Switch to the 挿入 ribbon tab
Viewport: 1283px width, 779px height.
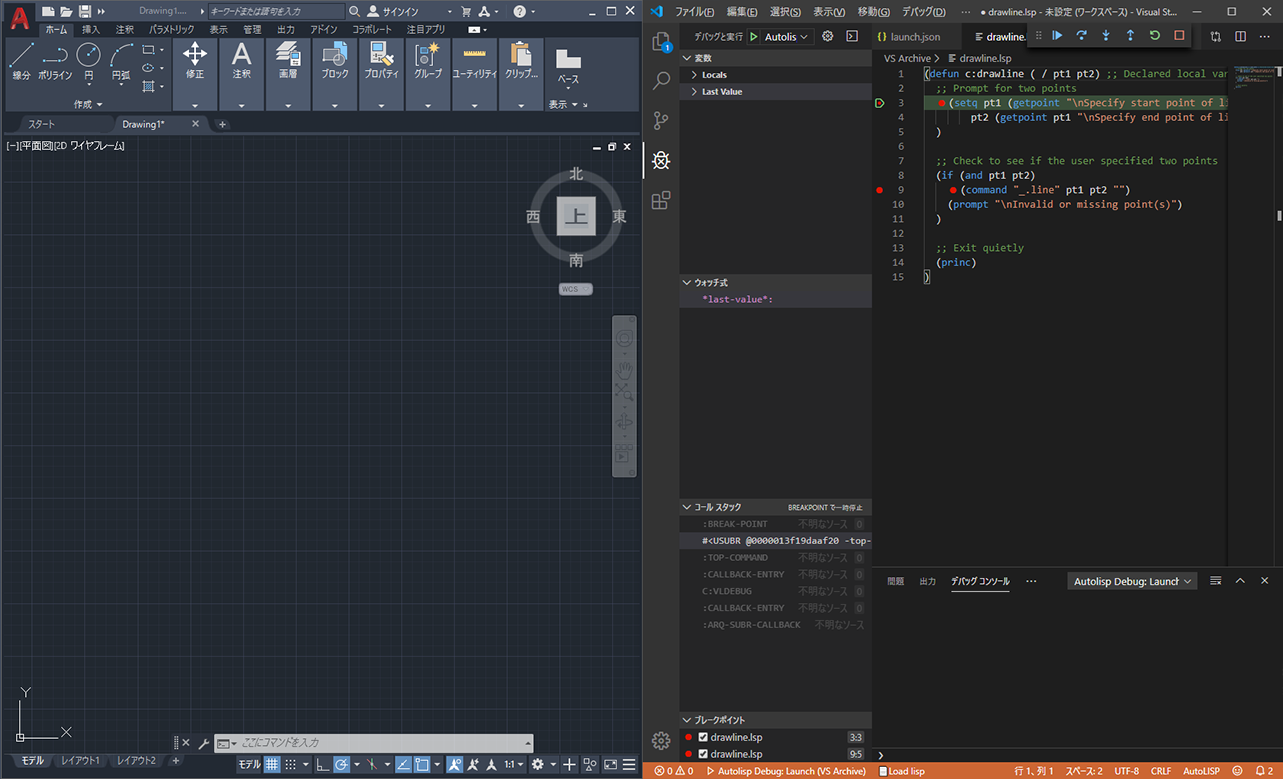coord(91,30)
